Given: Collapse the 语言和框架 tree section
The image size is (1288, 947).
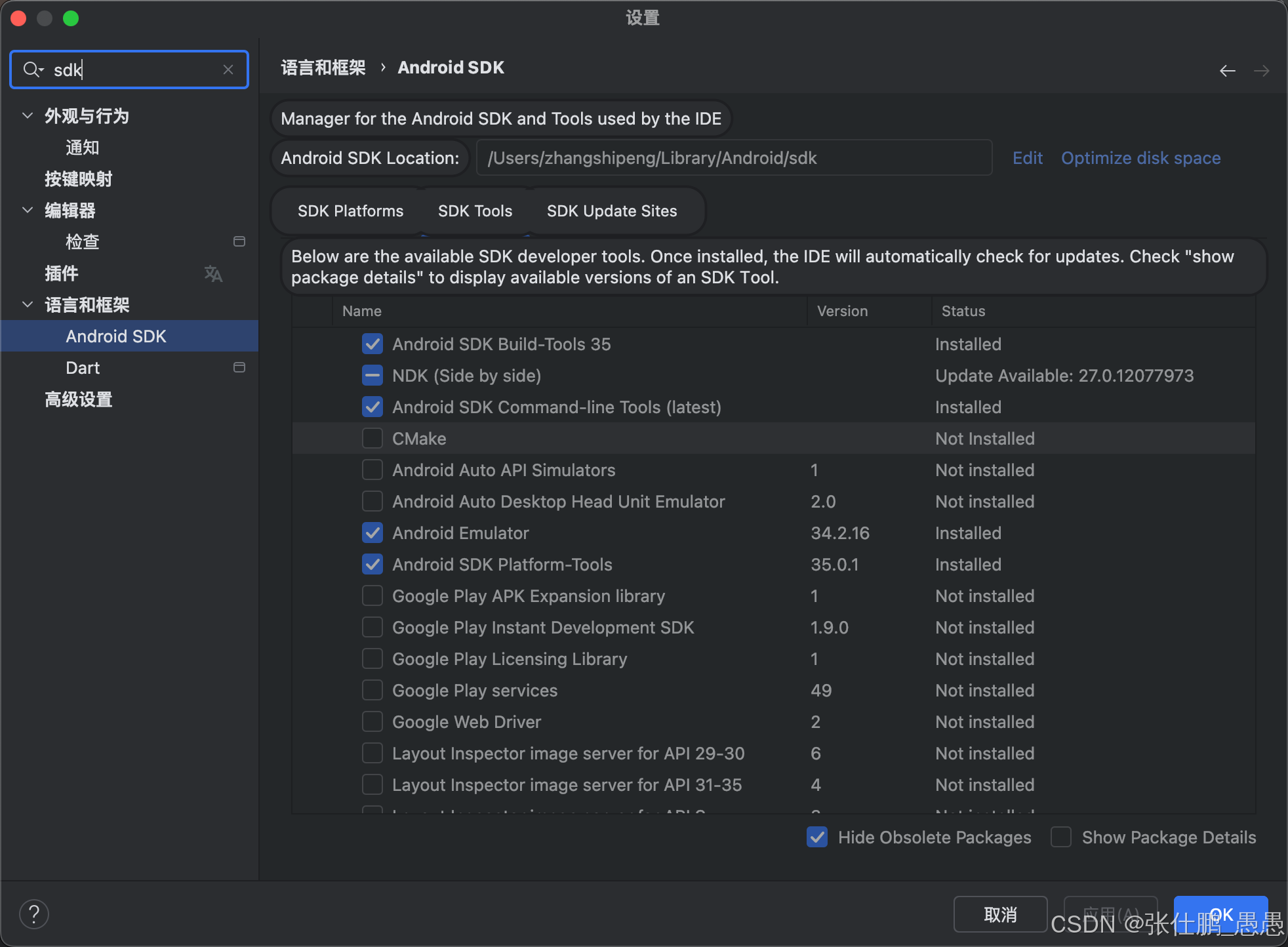Looking at the screenshot, I should (28, 305).
